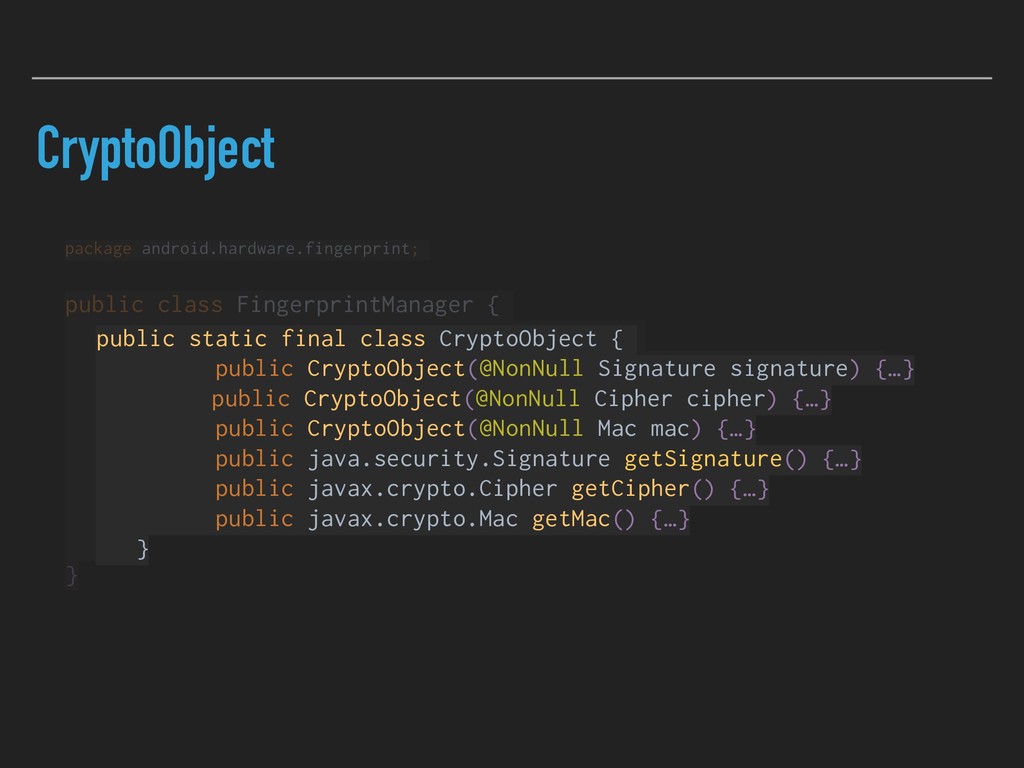Click the closing brace of CryptoObject class

pyautogui.click(x=143, y=549)
